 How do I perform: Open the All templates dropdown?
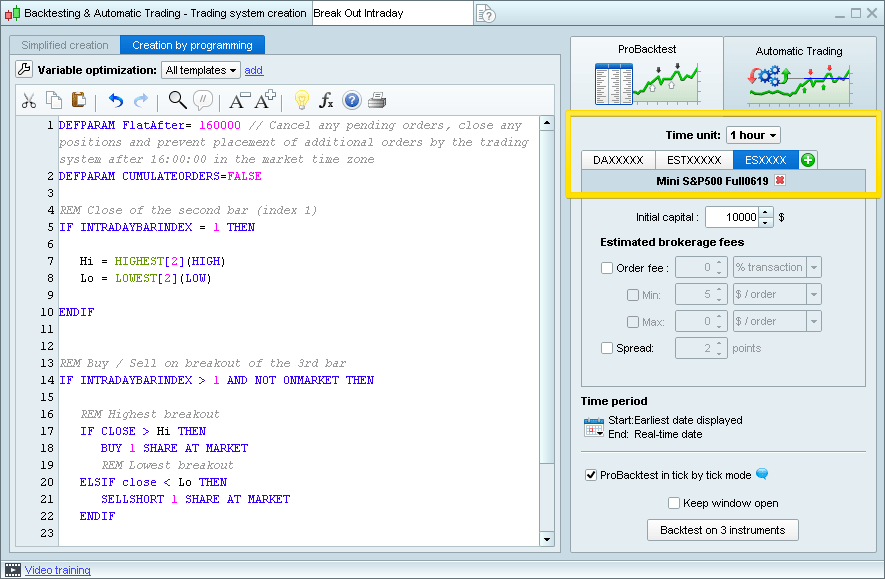click(x=201, y=70)
